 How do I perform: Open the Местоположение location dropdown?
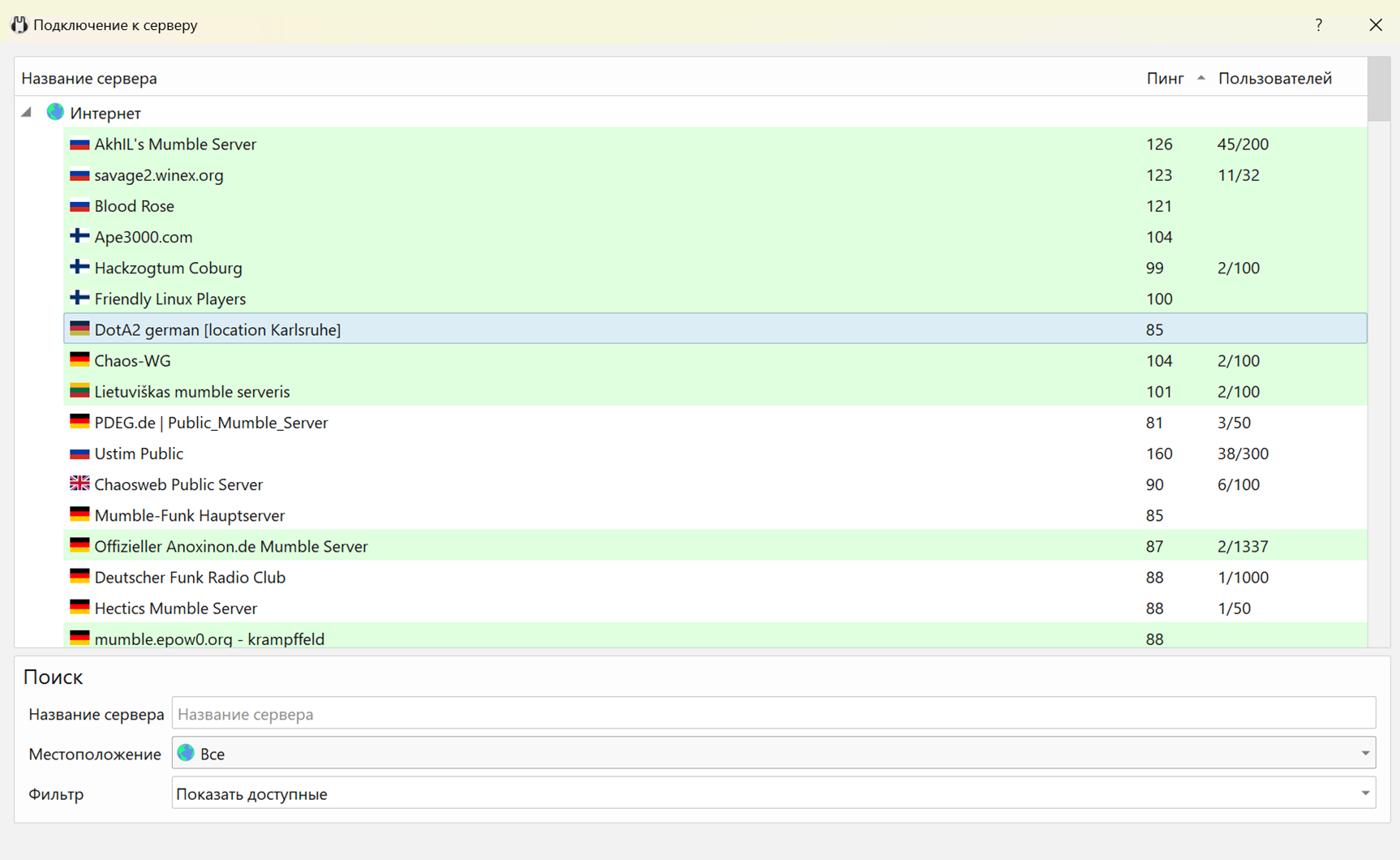point(773,753)
